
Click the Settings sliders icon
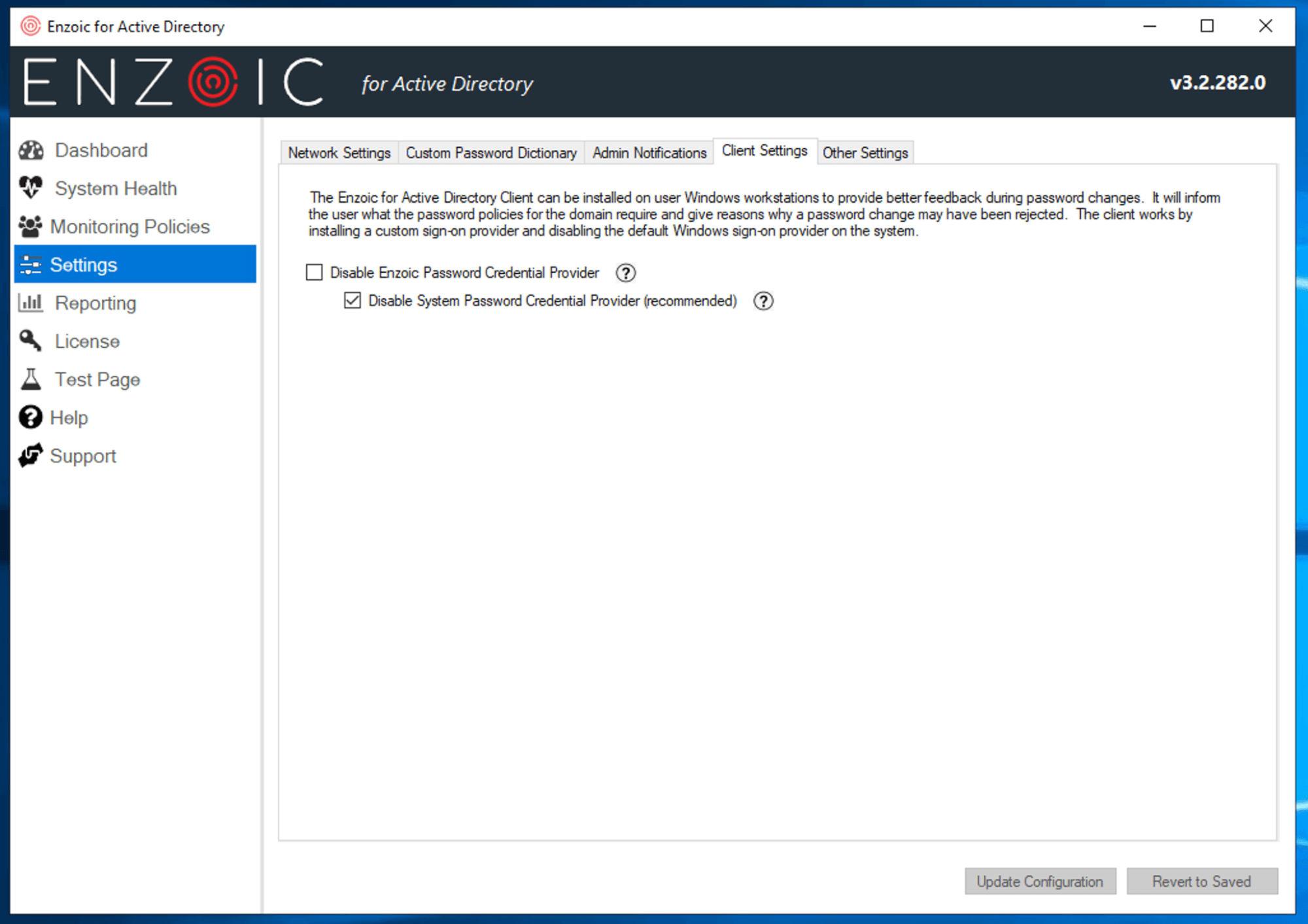pyautogui.click(x=30, y=265)
